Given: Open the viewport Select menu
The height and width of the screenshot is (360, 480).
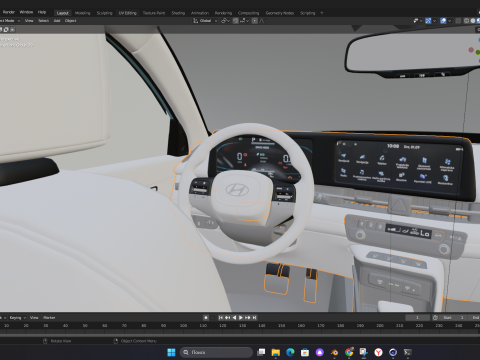Looking at the screenshot, I should click(x=44, y=21).
